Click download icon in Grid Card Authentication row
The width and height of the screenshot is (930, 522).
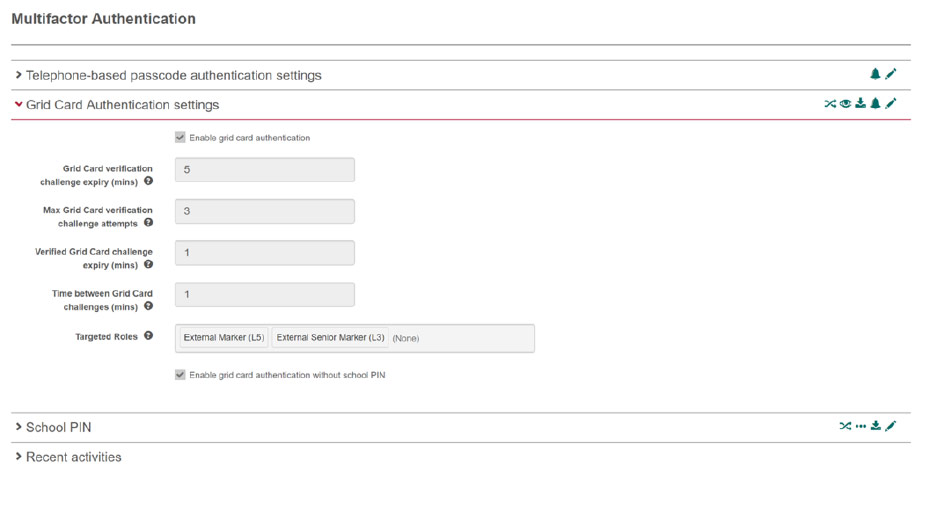click(x=860, y=104)
